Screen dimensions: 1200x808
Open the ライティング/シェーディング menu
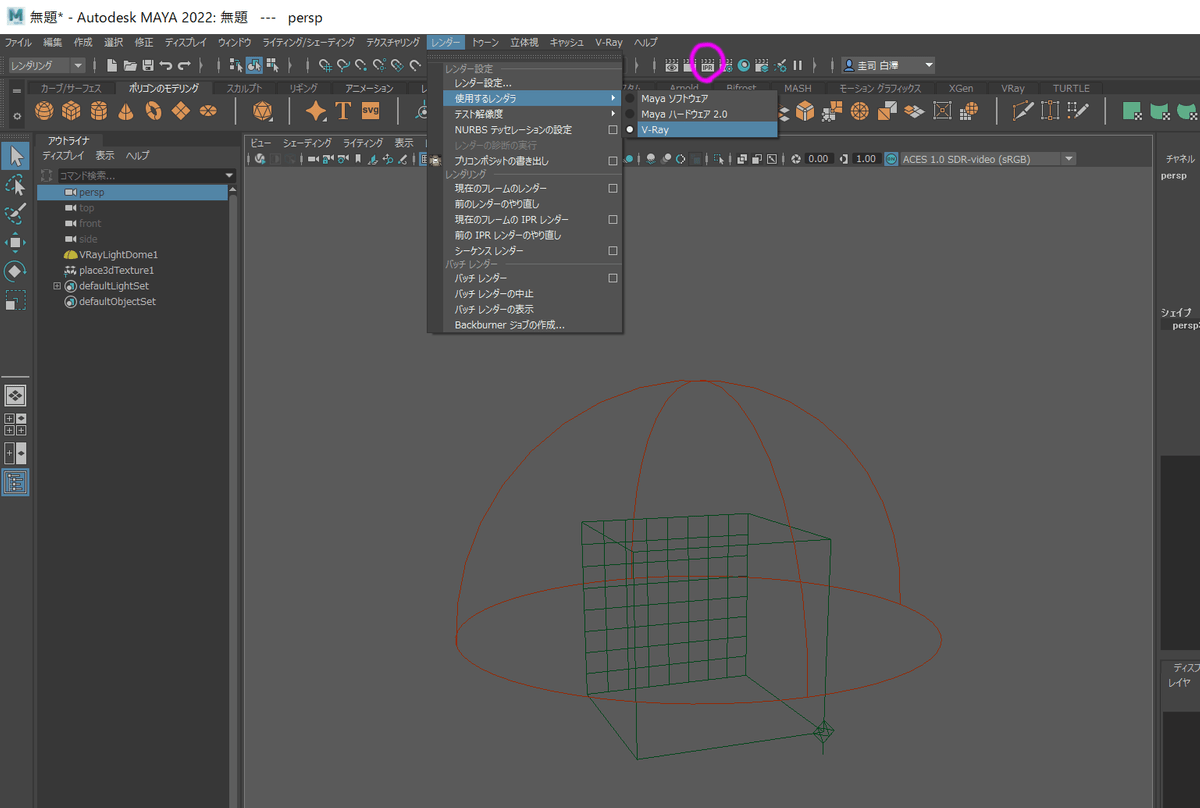(309, 43)
